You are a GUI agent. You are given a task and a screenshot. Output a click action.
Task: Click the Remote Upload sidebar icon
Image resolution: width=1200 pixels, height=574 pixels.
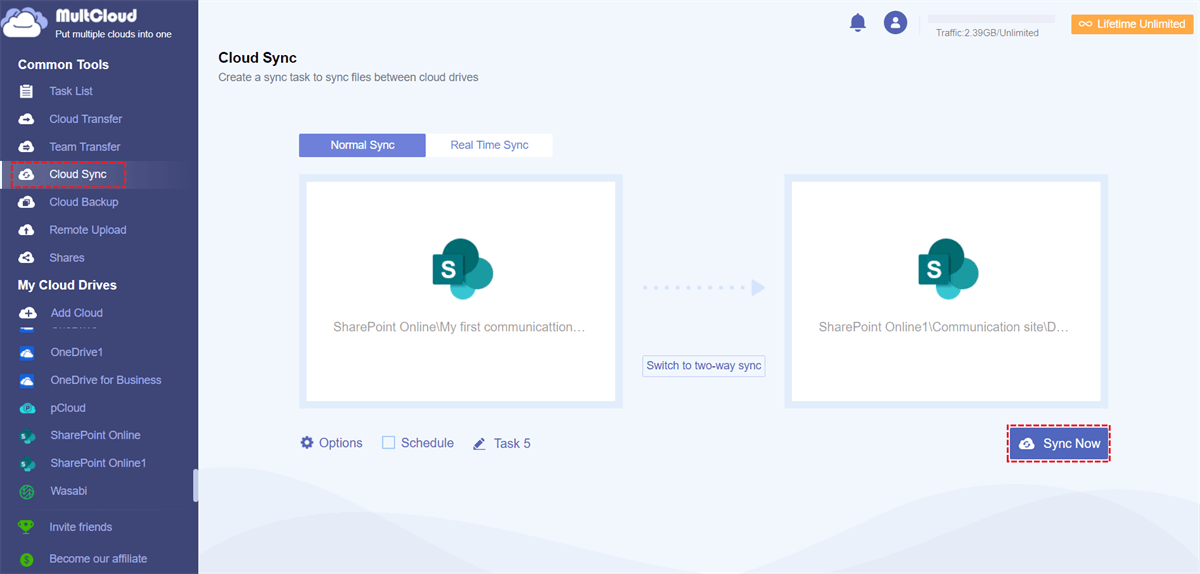[27, 230]
